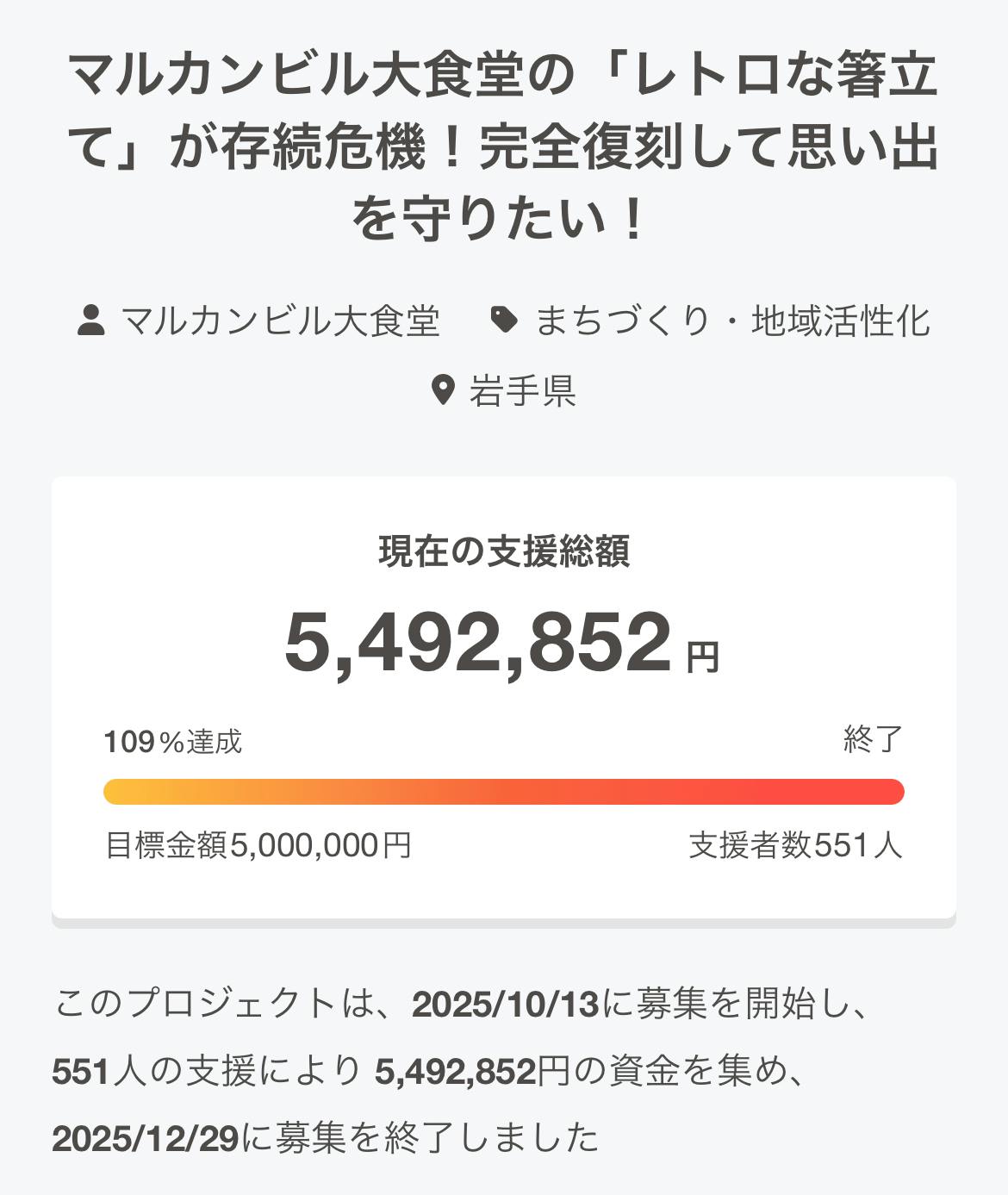Click the 円 unit beside the large total
Viewport: 1008px width, 1195px height.
[703, 658]
